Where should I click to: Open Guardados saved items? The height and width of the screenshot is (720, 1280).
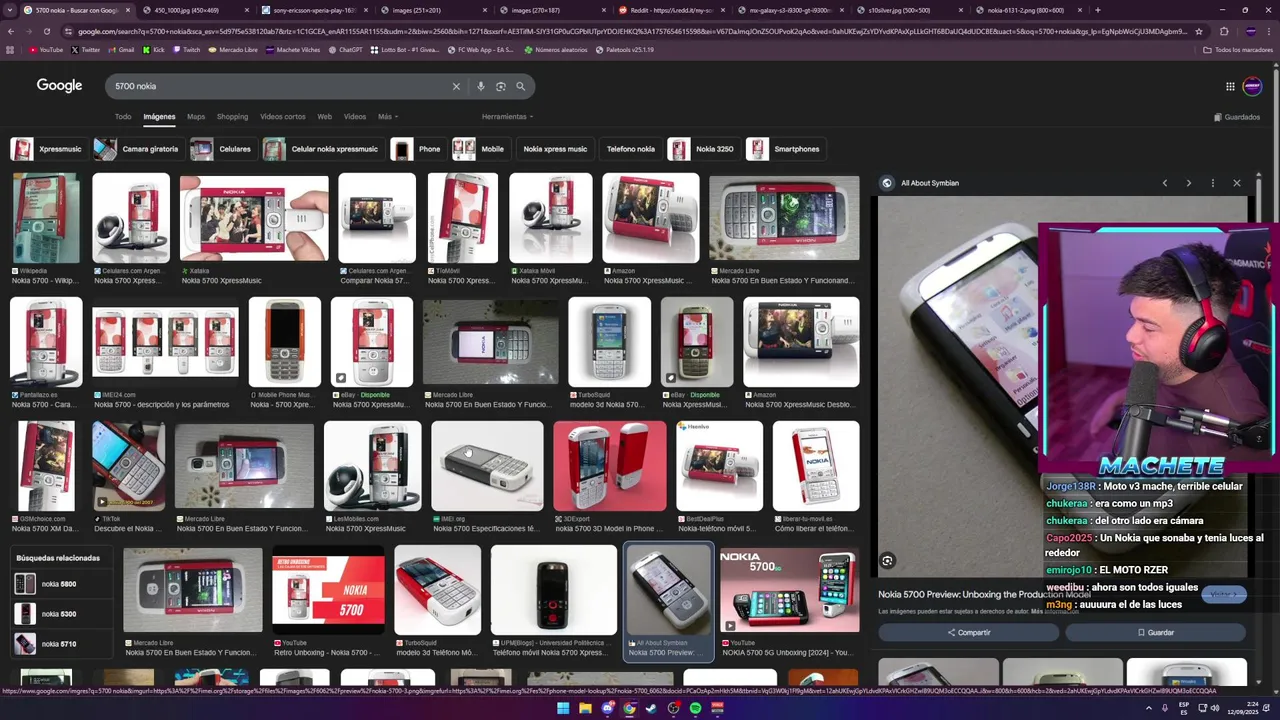[1236, 117]
